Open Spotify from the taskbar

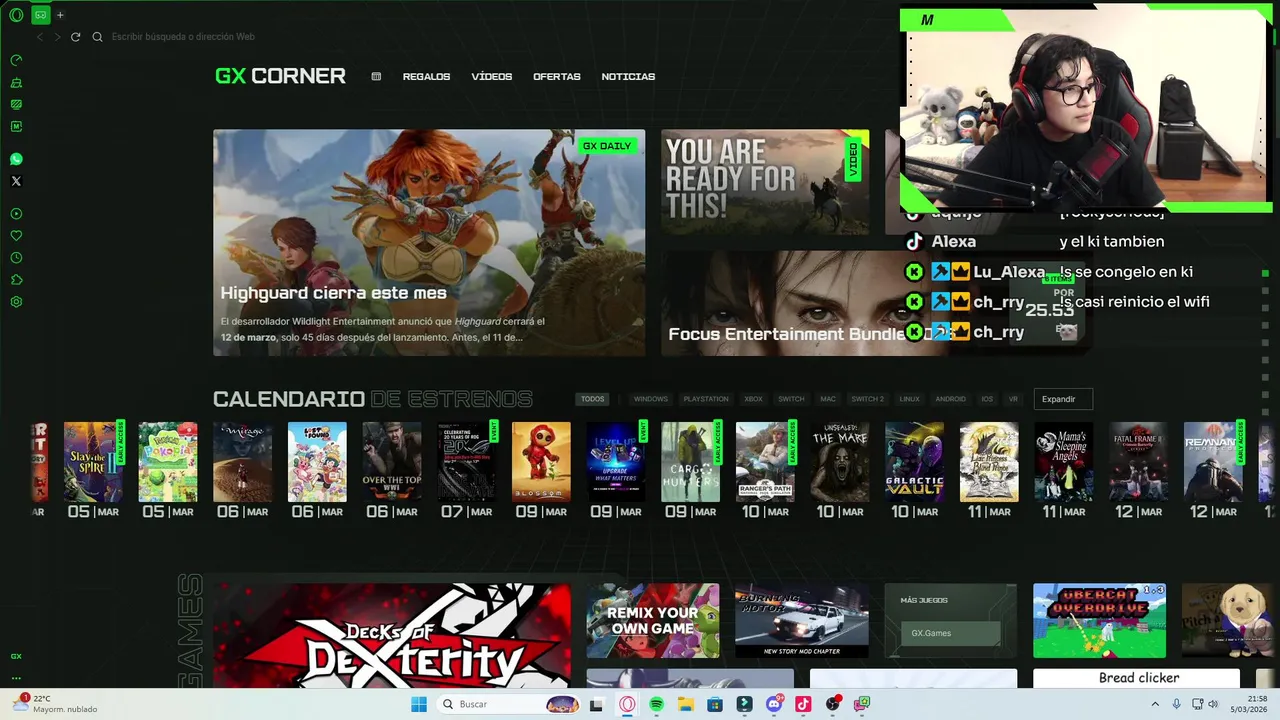[x=656, y=704]
